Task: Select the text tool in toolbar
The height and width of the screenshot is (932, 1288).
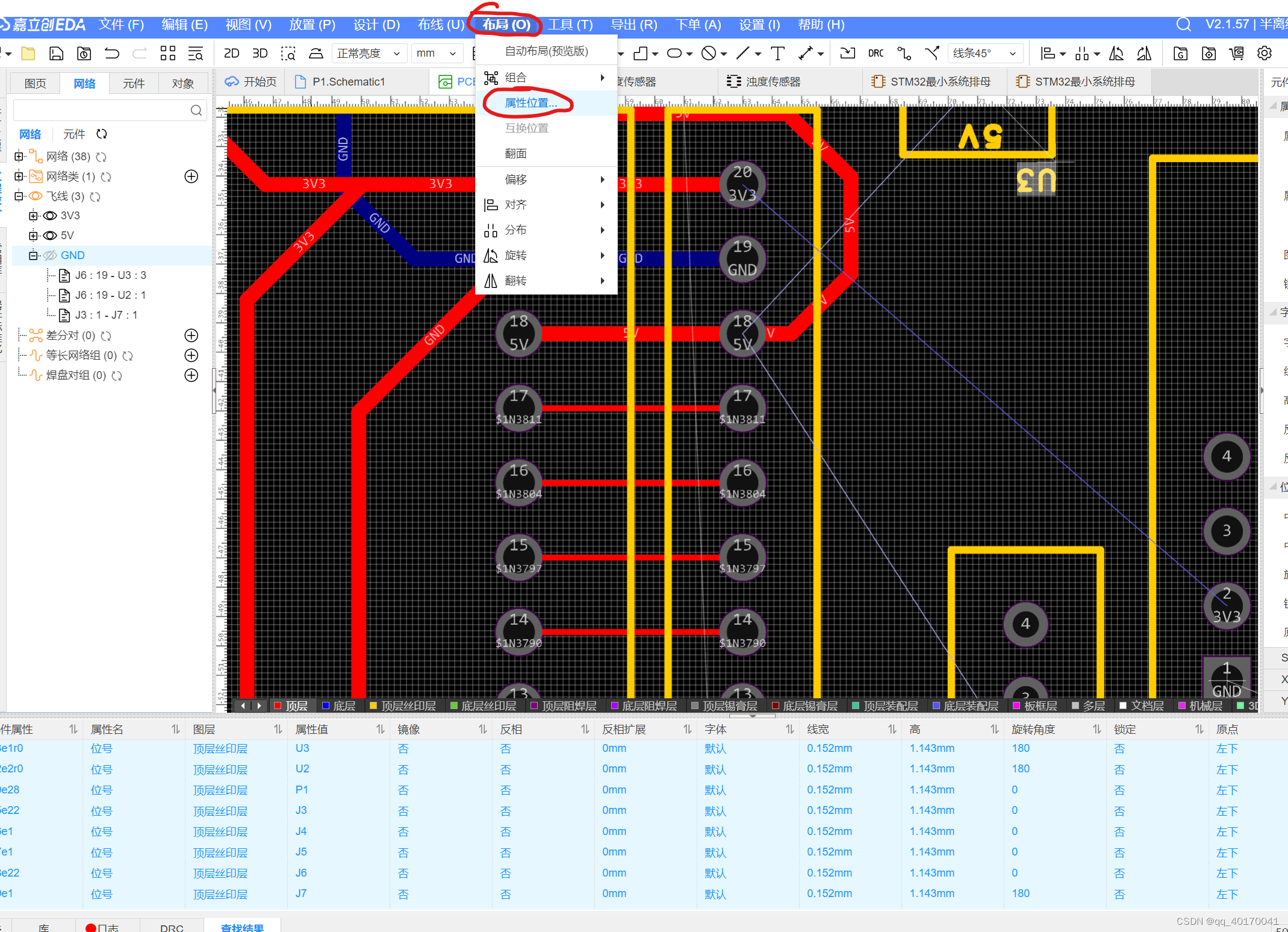Action: point(777,54)
